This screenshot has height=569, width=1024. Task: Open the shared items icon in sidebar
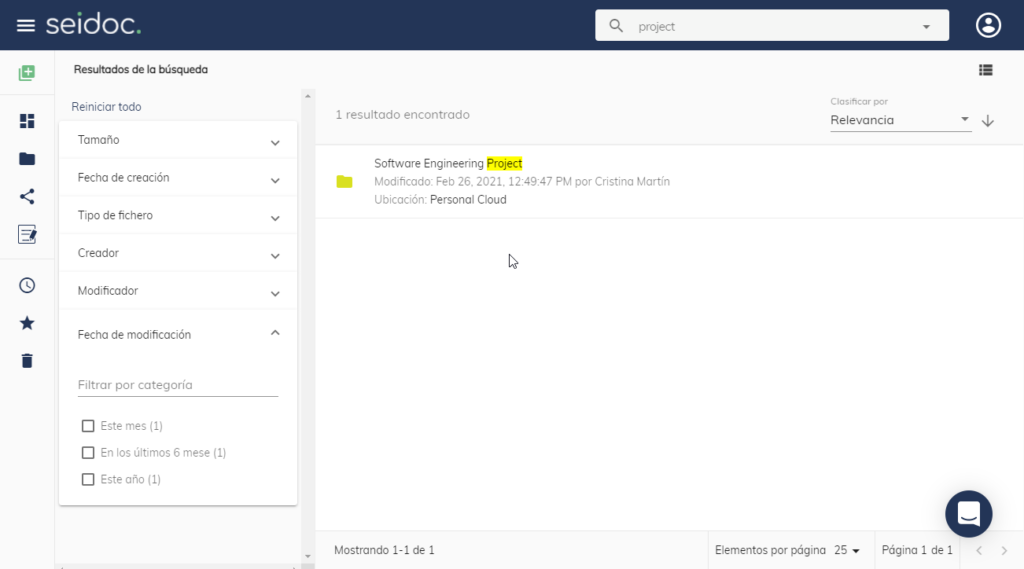[27, 196]
